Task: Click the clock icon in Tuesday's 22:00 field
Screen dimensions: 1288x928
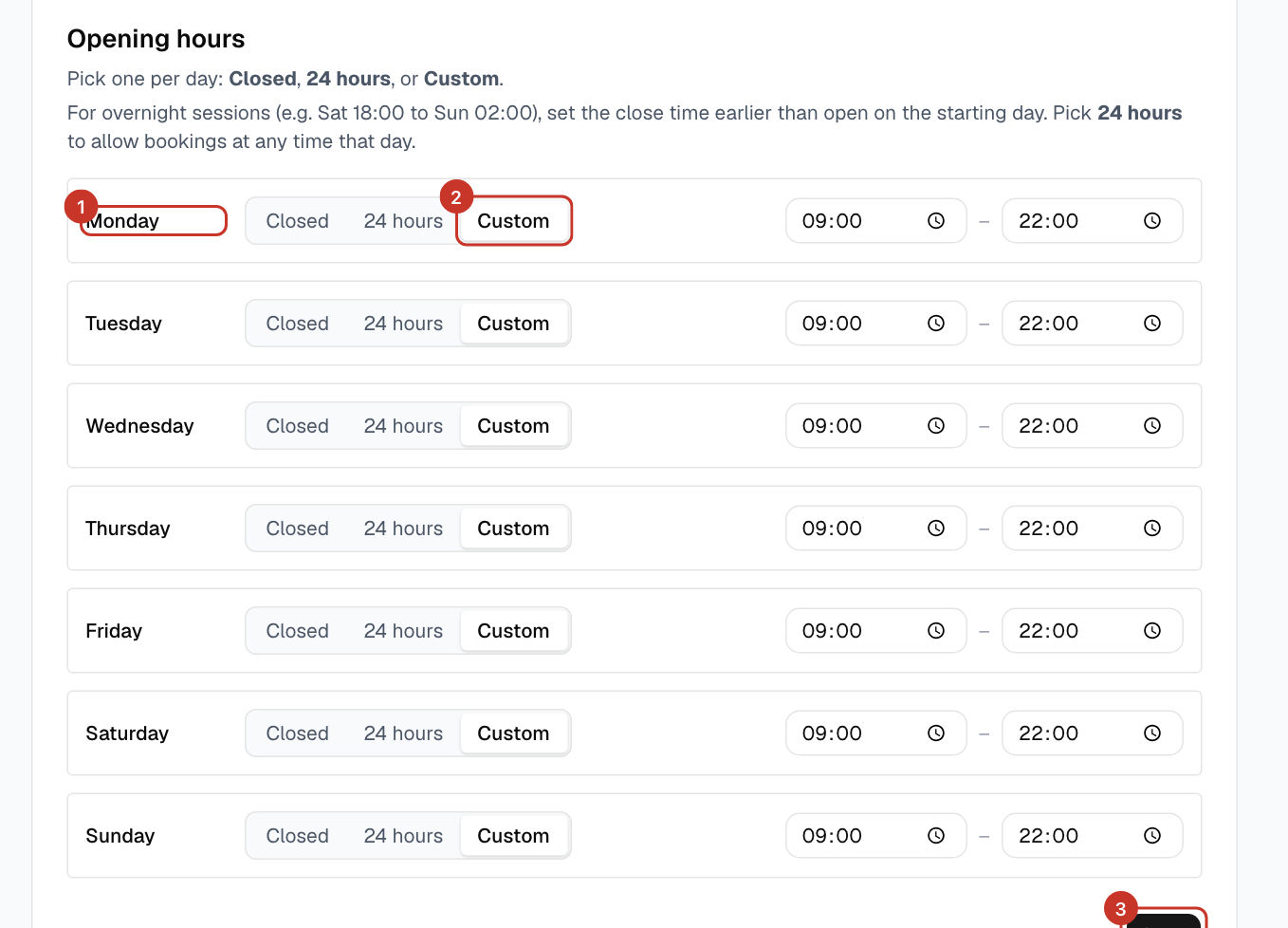Action: pos(1152,324)
